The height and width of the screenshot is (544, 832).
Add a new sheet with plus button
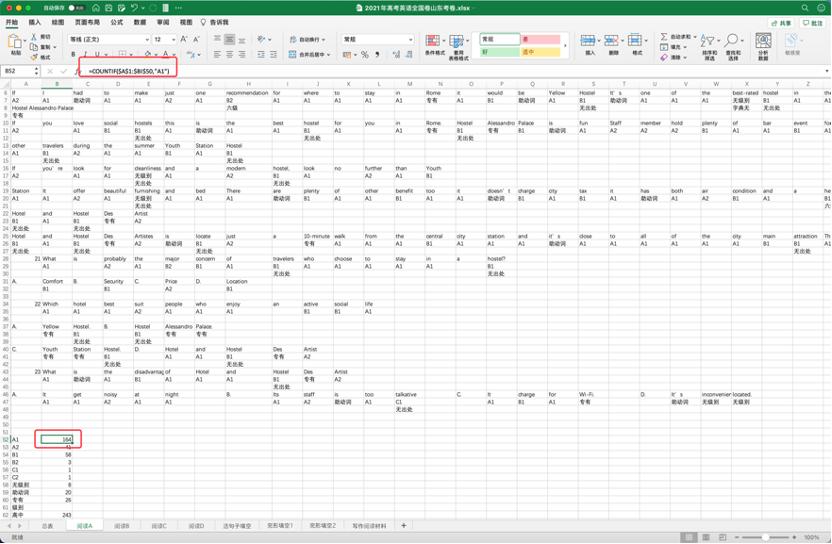point(403,525)
